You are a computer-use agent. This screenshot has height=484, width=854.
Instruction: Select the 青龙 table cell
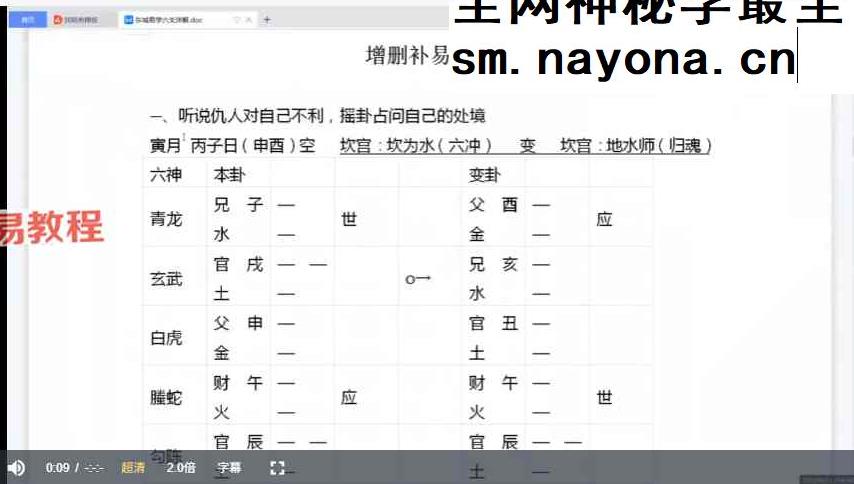coord(175,219)
